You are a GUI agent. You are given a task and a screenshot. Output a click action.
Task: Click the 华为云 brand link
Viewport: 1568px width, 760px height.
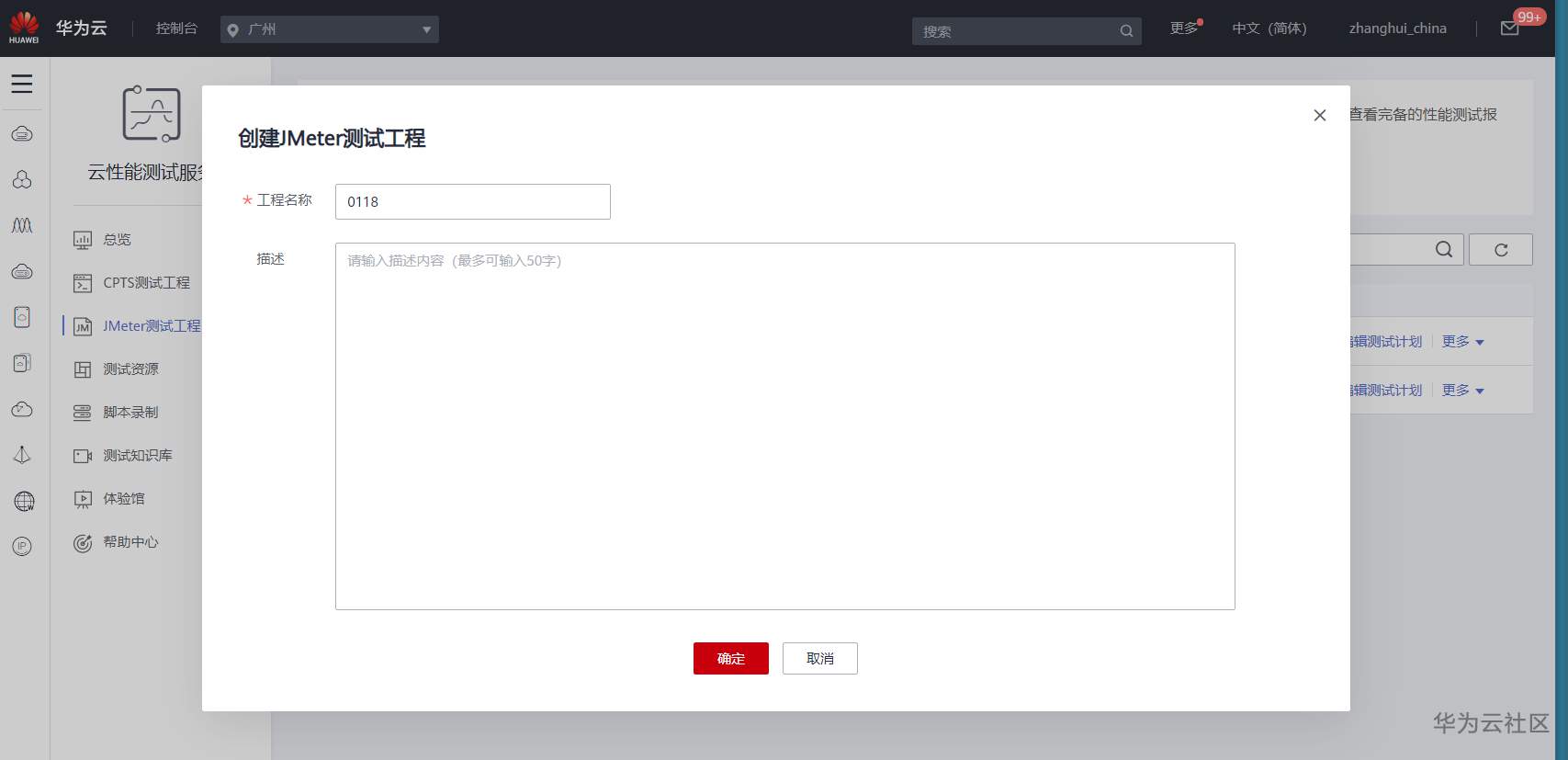tap(82, 28)
